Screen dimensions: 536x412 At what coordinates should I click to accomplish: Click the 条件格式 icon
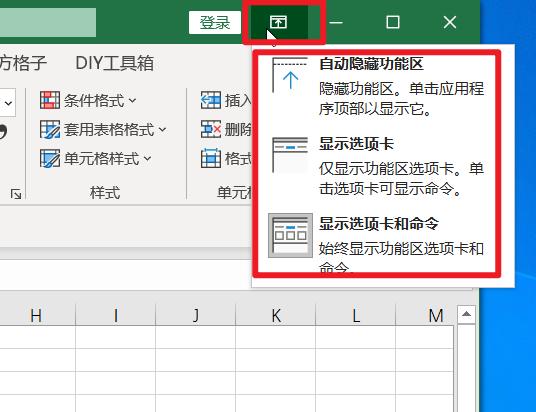tap(50, 100)
